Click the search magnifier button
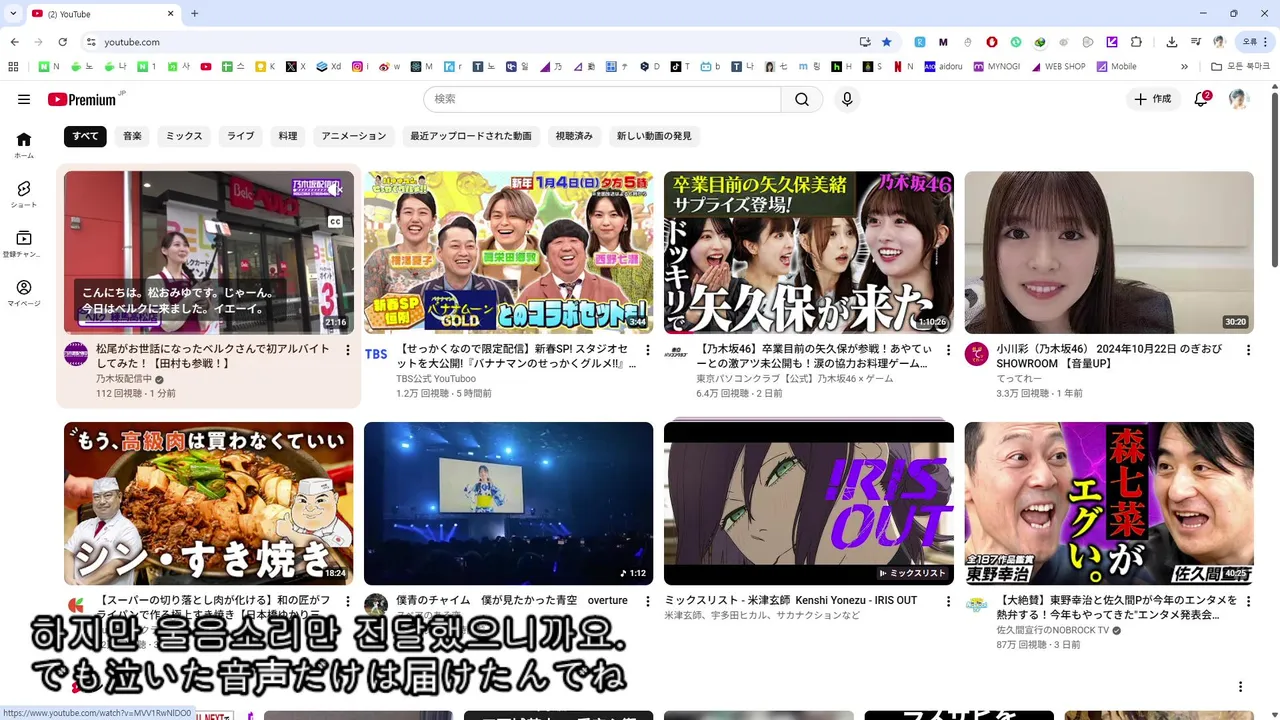Viewport: 1280px width, 720px height. coord(802,99)
